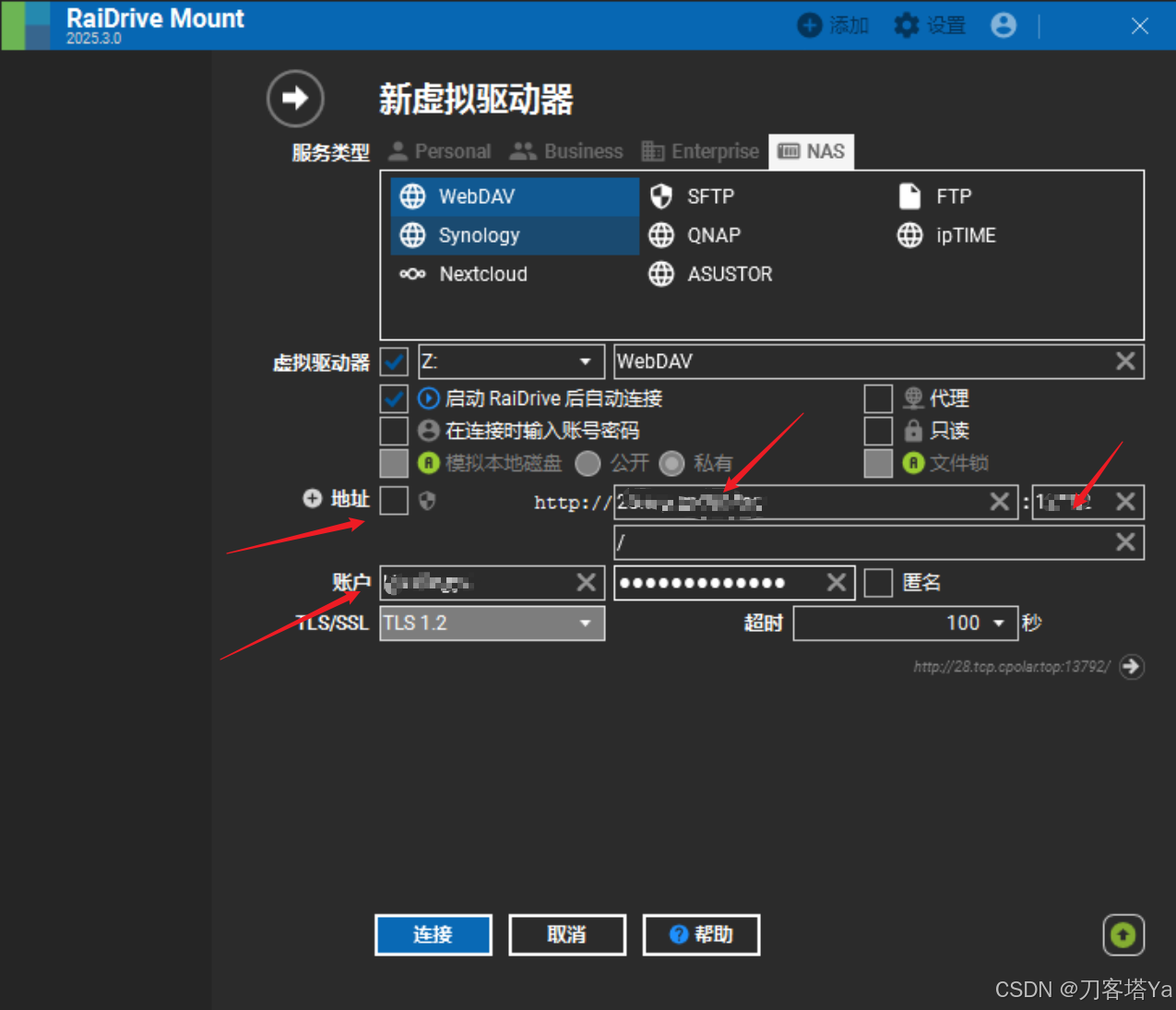
Task: Clear the host address field
Action: [x=1000, y=502]
